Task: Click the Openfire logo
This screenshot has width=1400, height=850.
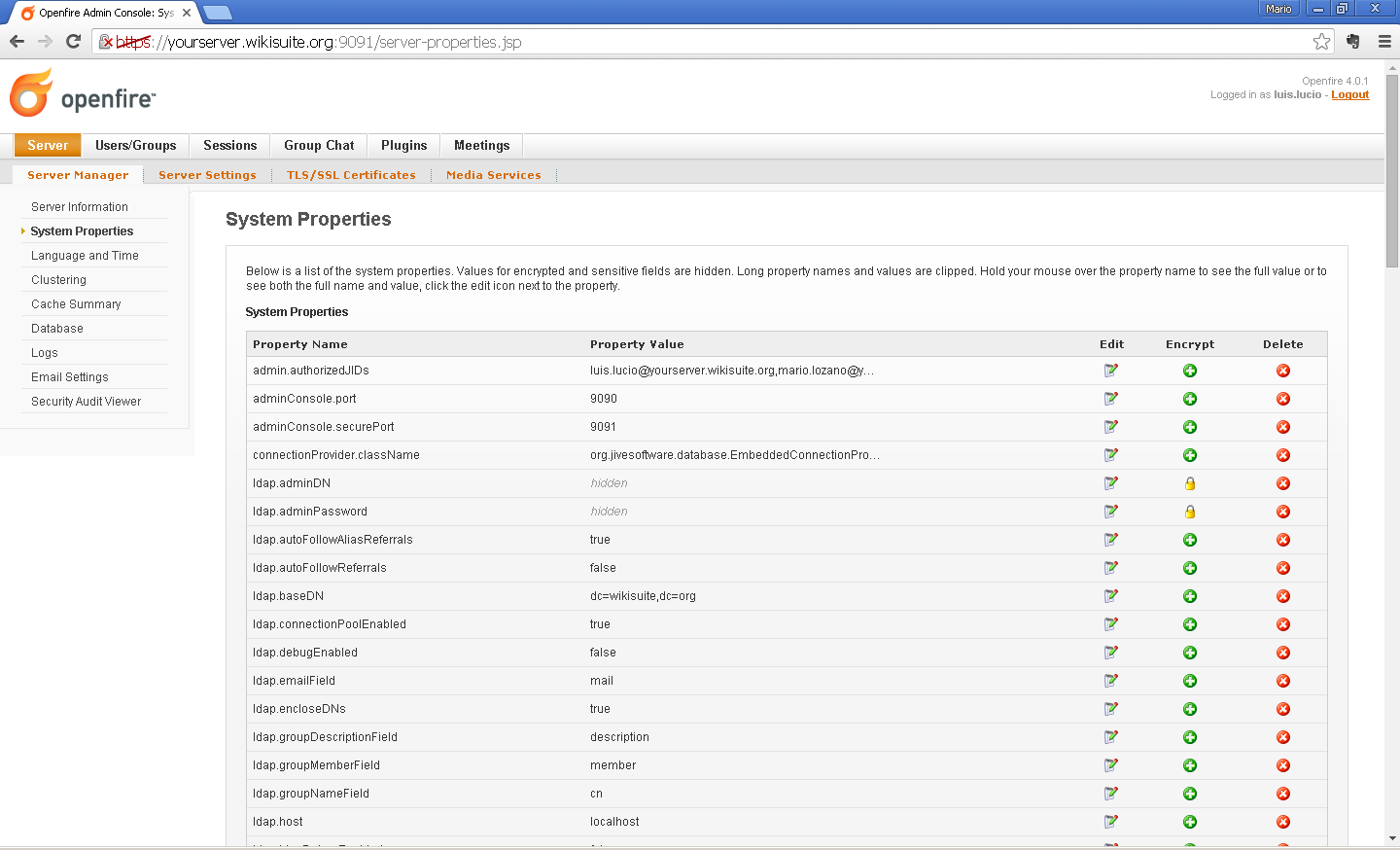Action: click(x=83, y=94)
